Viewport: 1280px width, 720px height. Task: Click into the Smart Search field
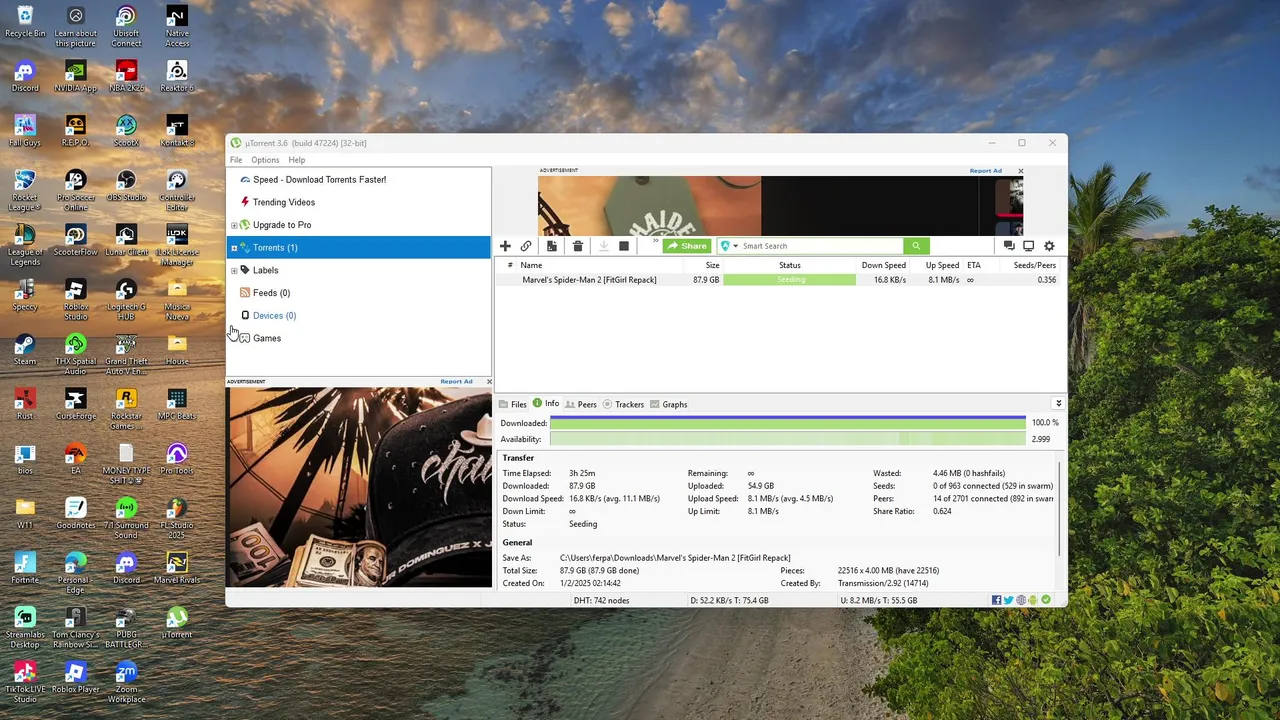pos(820,246)
